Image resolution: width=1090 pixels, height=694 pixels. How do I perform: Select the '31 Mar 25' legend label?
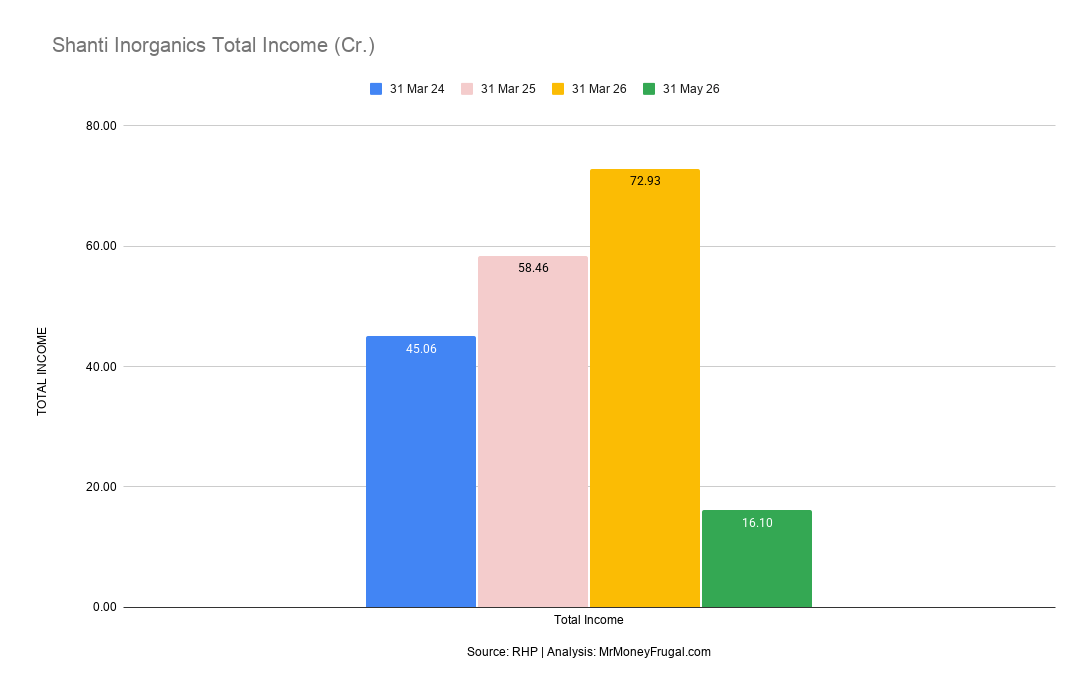click(508, 89)
